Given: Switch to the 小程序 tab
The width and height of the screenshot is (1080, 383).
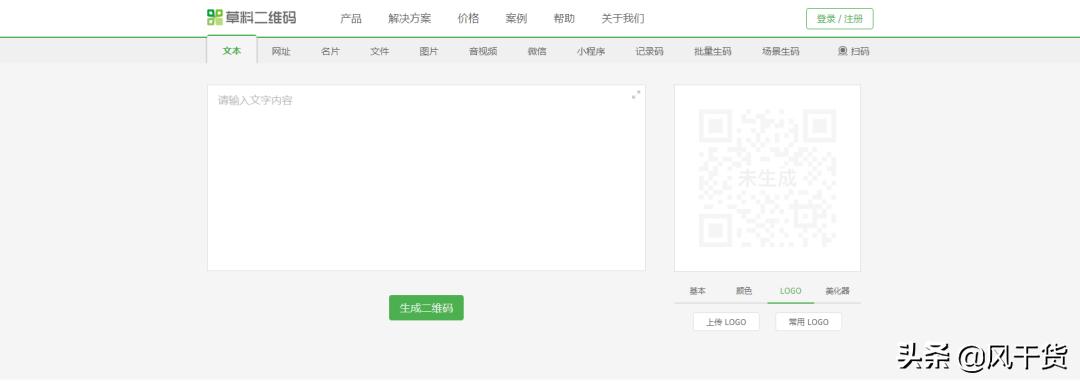Looking at the screenshot, I should pyautogui.click(x=591, y=51).
